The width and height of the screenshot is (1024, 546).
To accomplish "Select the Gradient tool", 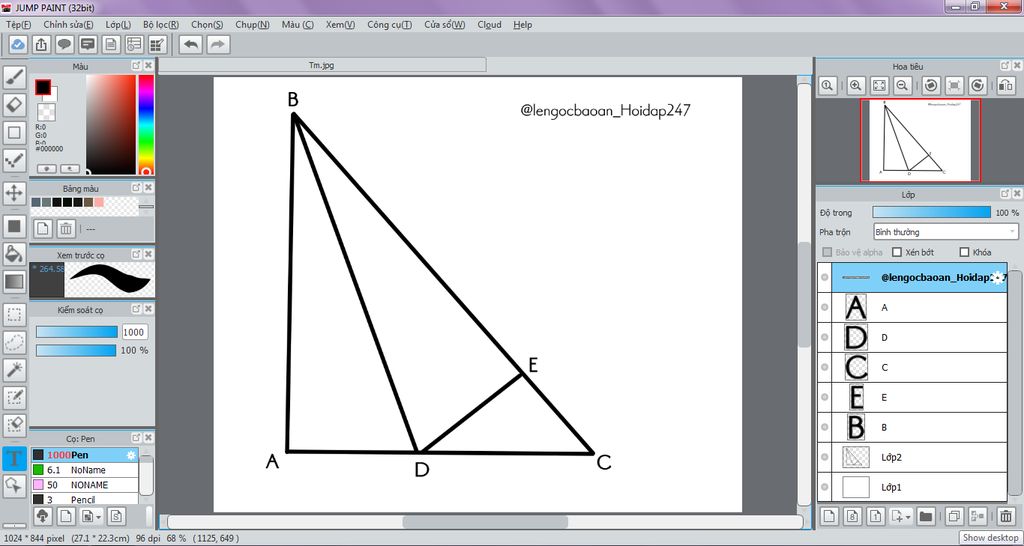I will click(14, 281).
